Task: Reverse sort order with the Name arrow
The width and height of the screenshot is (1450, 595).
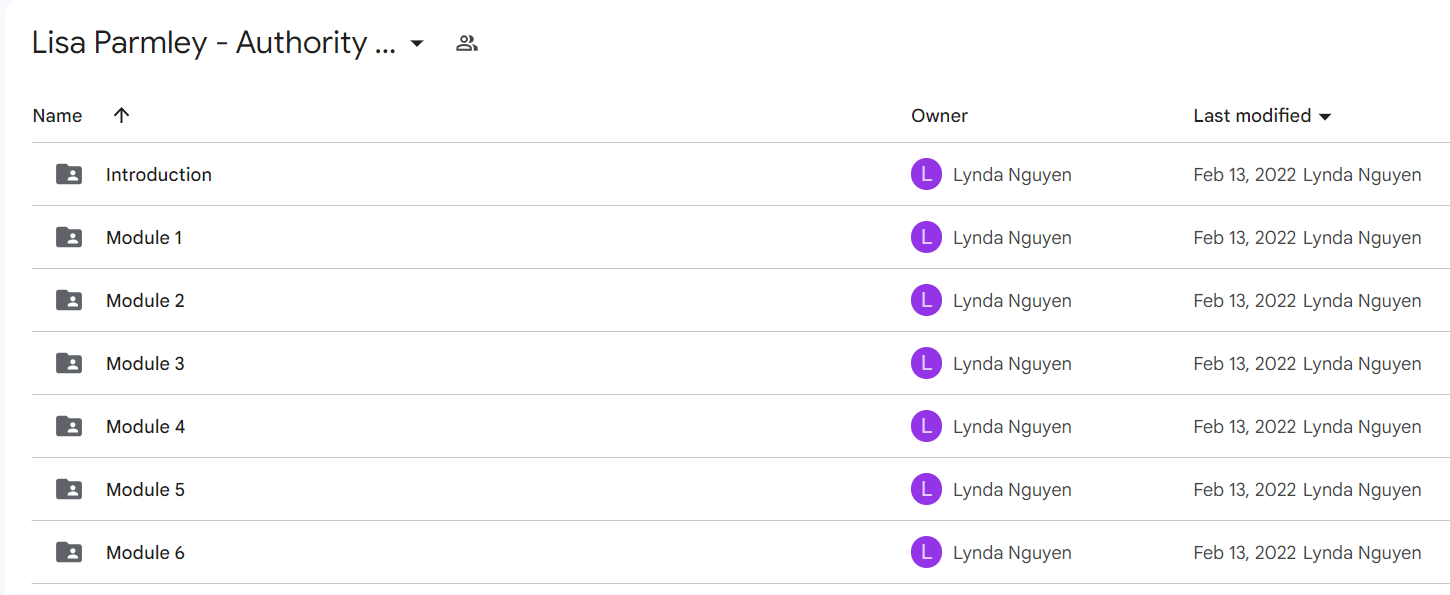Action: click(x=122, y=115)
